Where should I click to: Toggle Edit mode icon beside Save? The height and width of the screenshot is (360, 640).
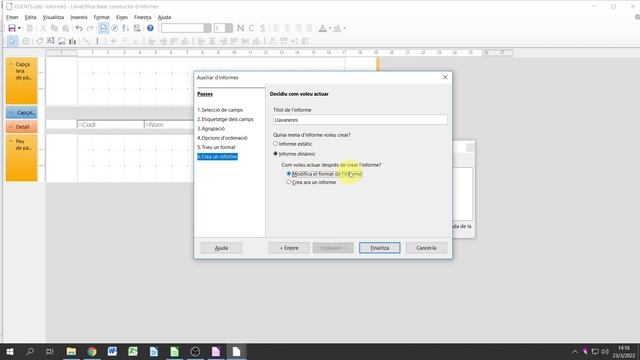pos(30,28)
